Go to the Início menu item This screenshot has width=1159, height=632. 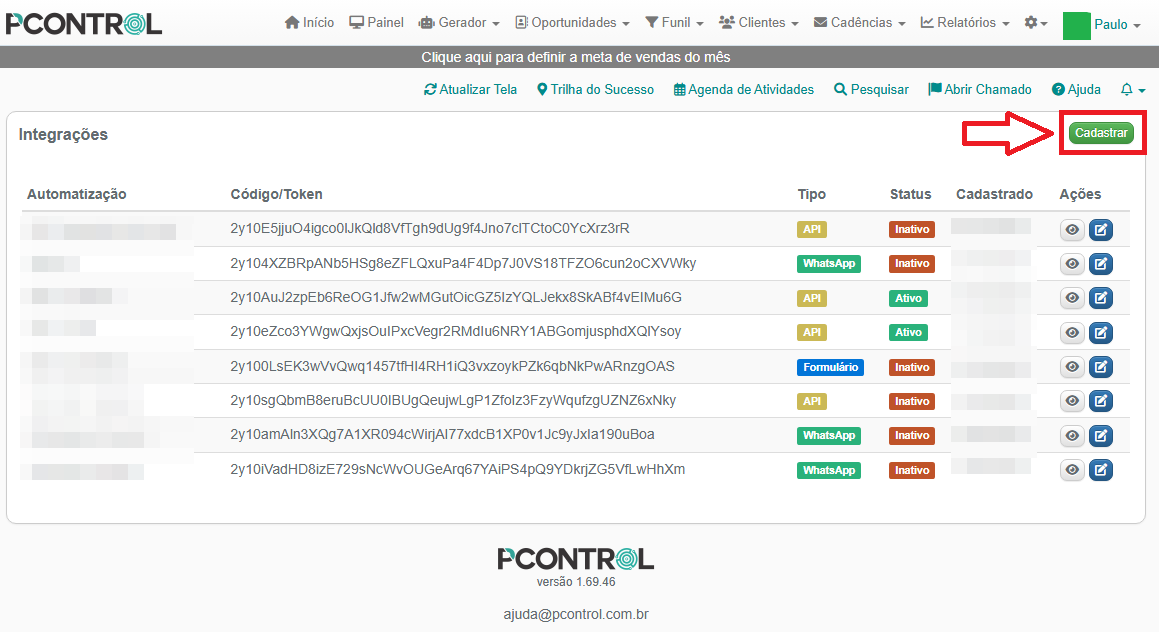309,23
